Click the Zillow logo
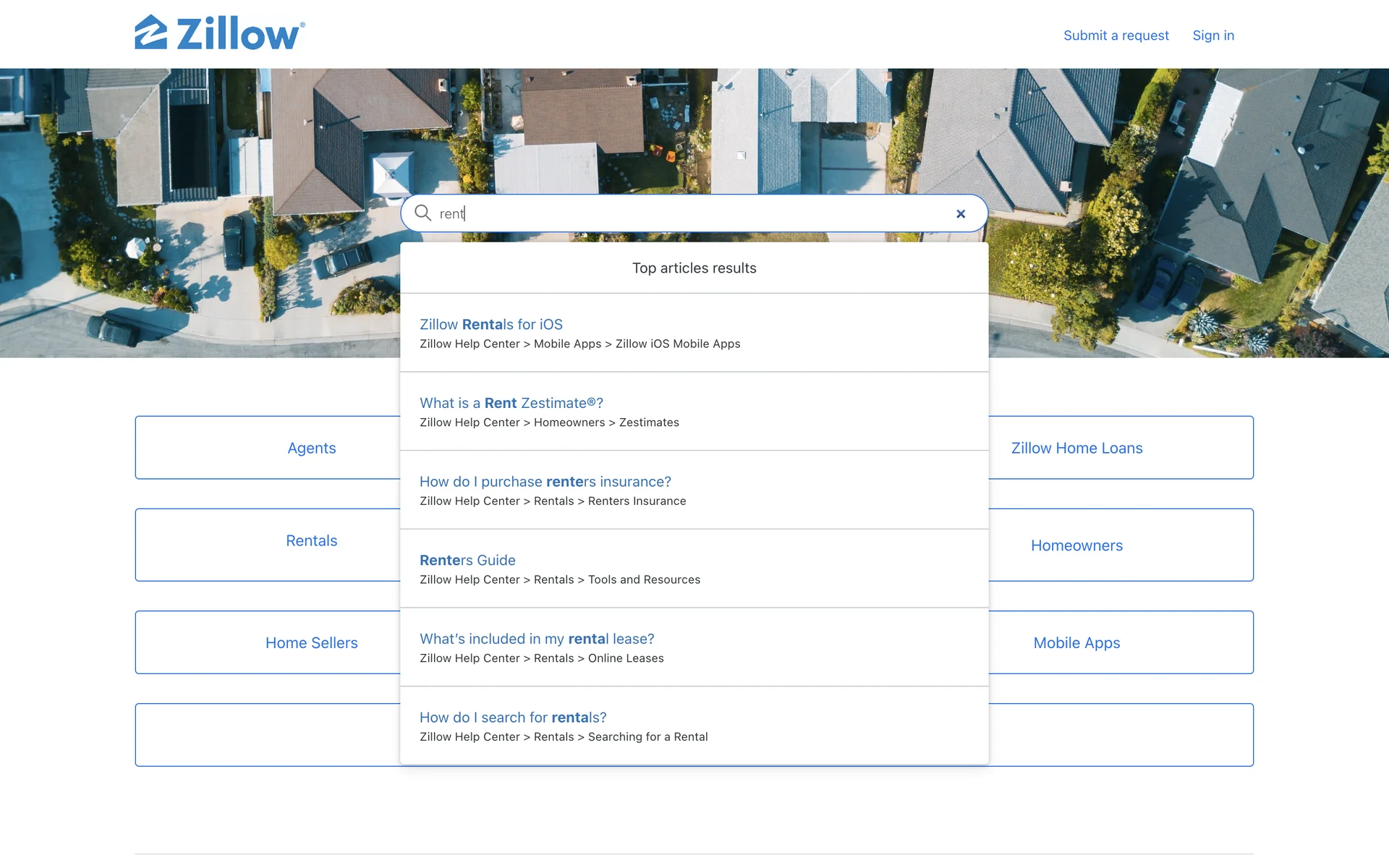Image resolution: width=1389 pixels, height=868 pixels. (220, 33)
